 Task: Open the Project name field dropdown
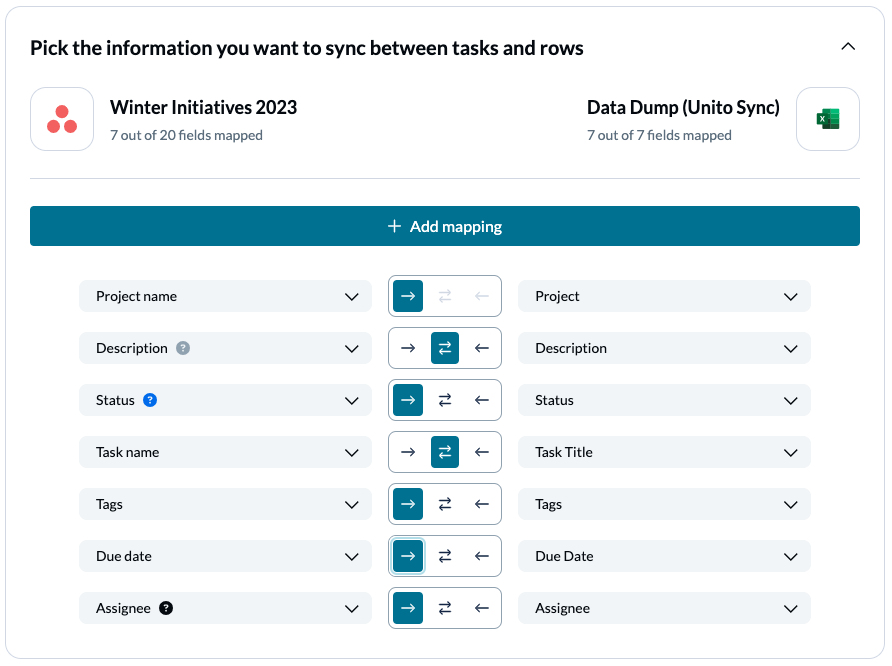(351, 296)
